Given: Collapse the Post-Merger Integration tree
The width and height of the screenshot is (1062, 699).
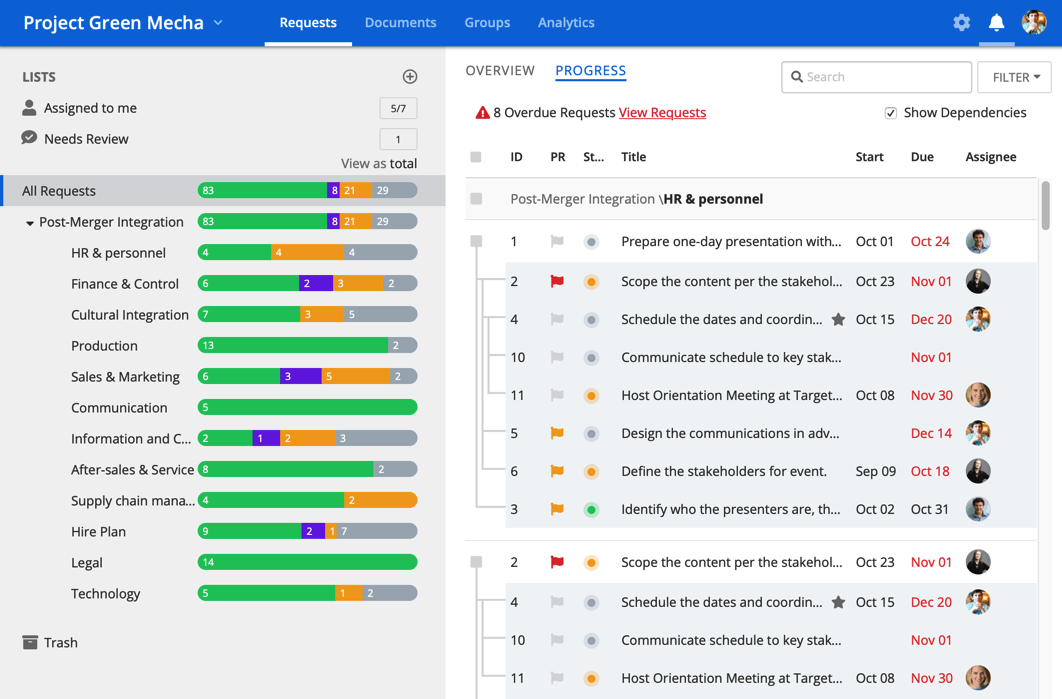Looking at the screenshot, I should [28, 221].
